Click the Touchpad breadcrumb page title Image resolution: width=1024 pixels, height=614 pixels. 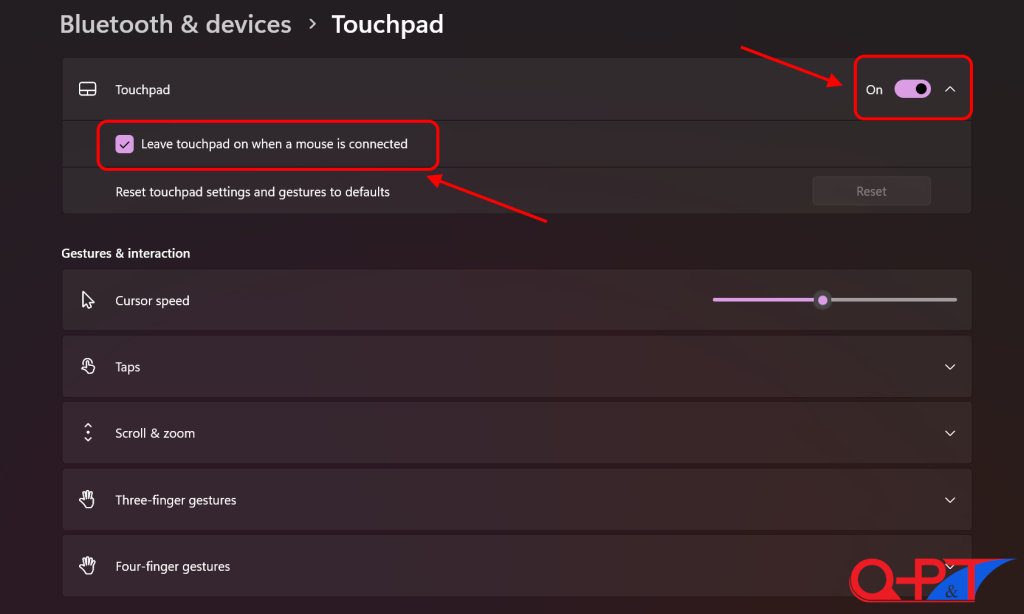coord(387,24)
